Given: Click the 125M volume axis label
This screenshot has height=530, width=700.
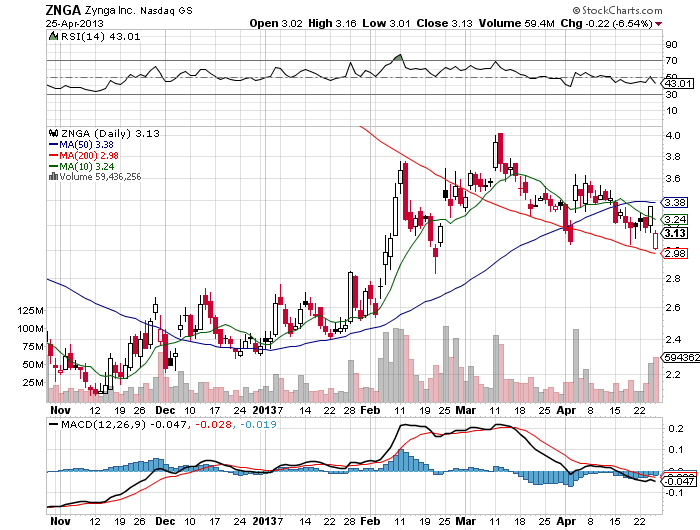Looking at the screenshot, I should click(30, 310).
